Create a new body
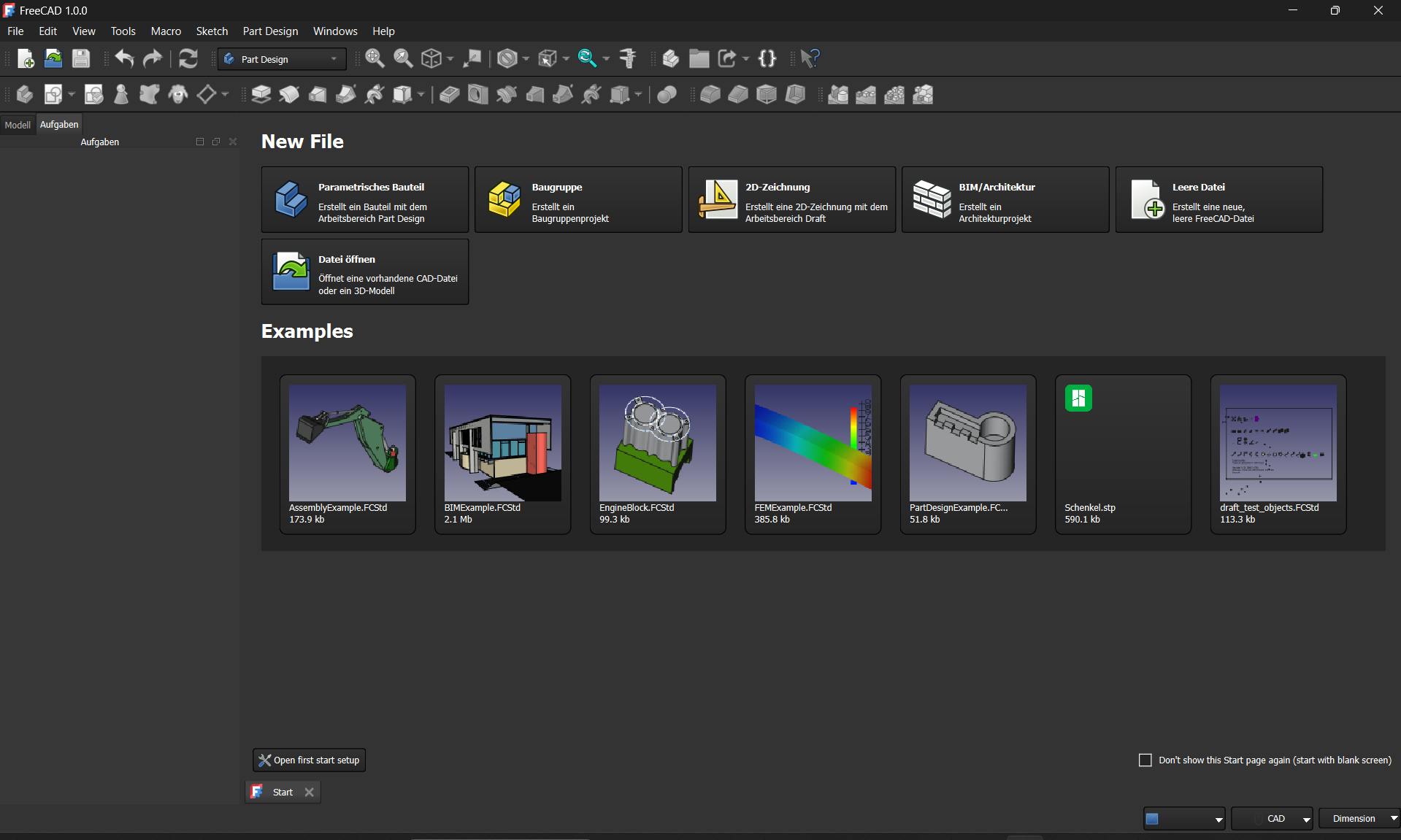Image resolution: width=1401 pixels, height=840 pixels. (25, 94)
